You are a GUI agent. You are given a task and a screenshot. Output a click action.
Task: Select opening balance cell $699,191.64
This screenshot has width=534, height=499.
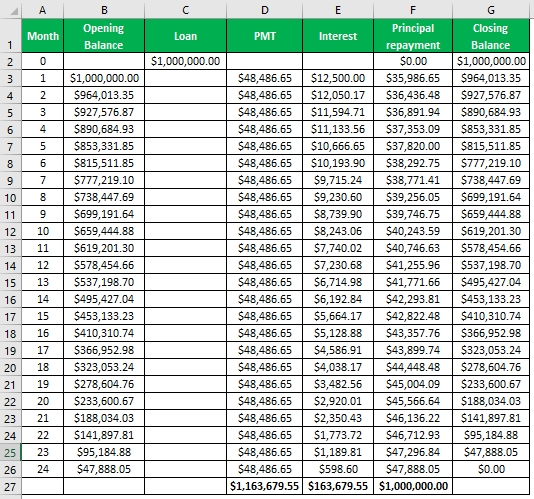click(104, 214)
